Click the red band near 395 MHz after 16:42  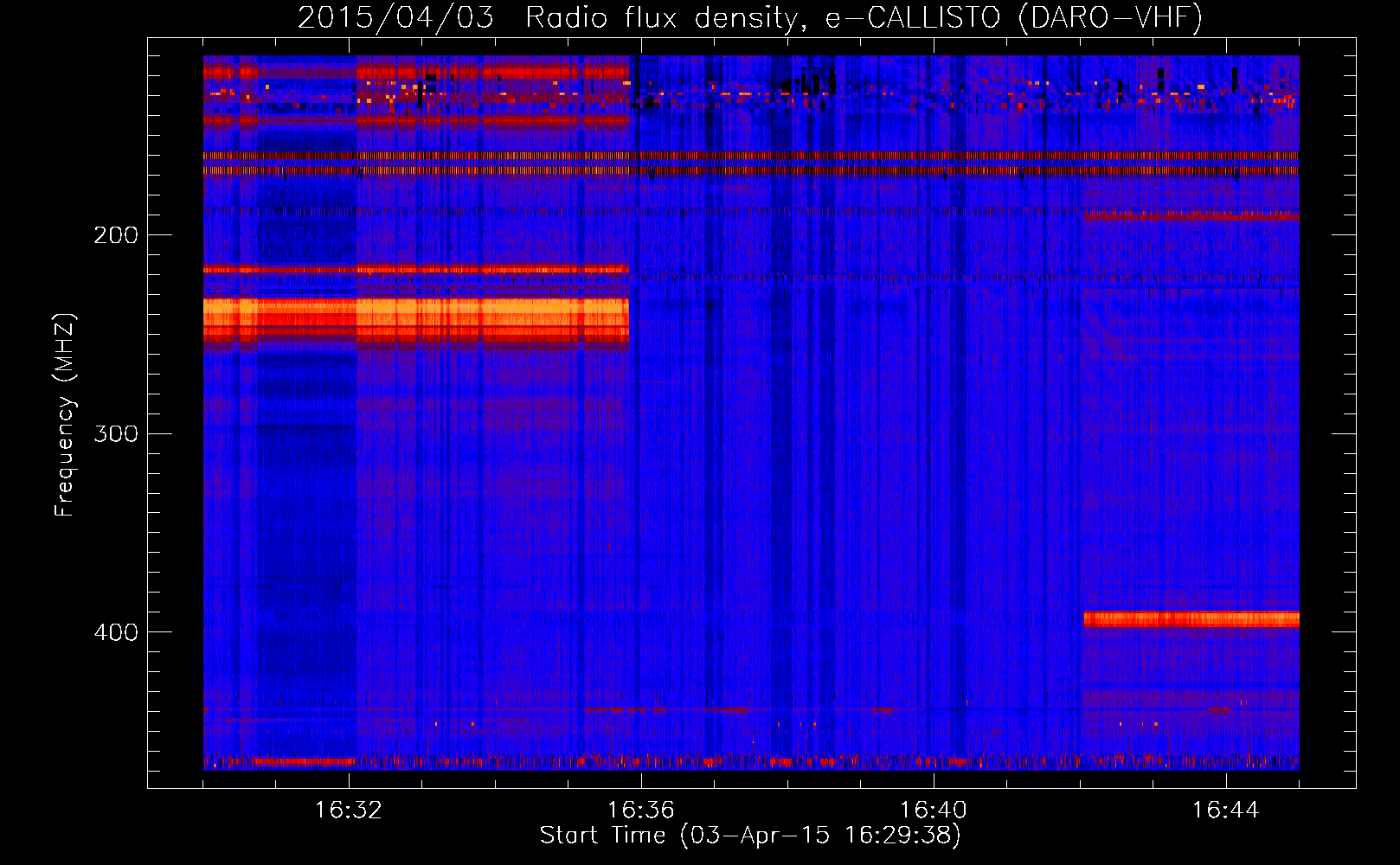(1191, 618)
